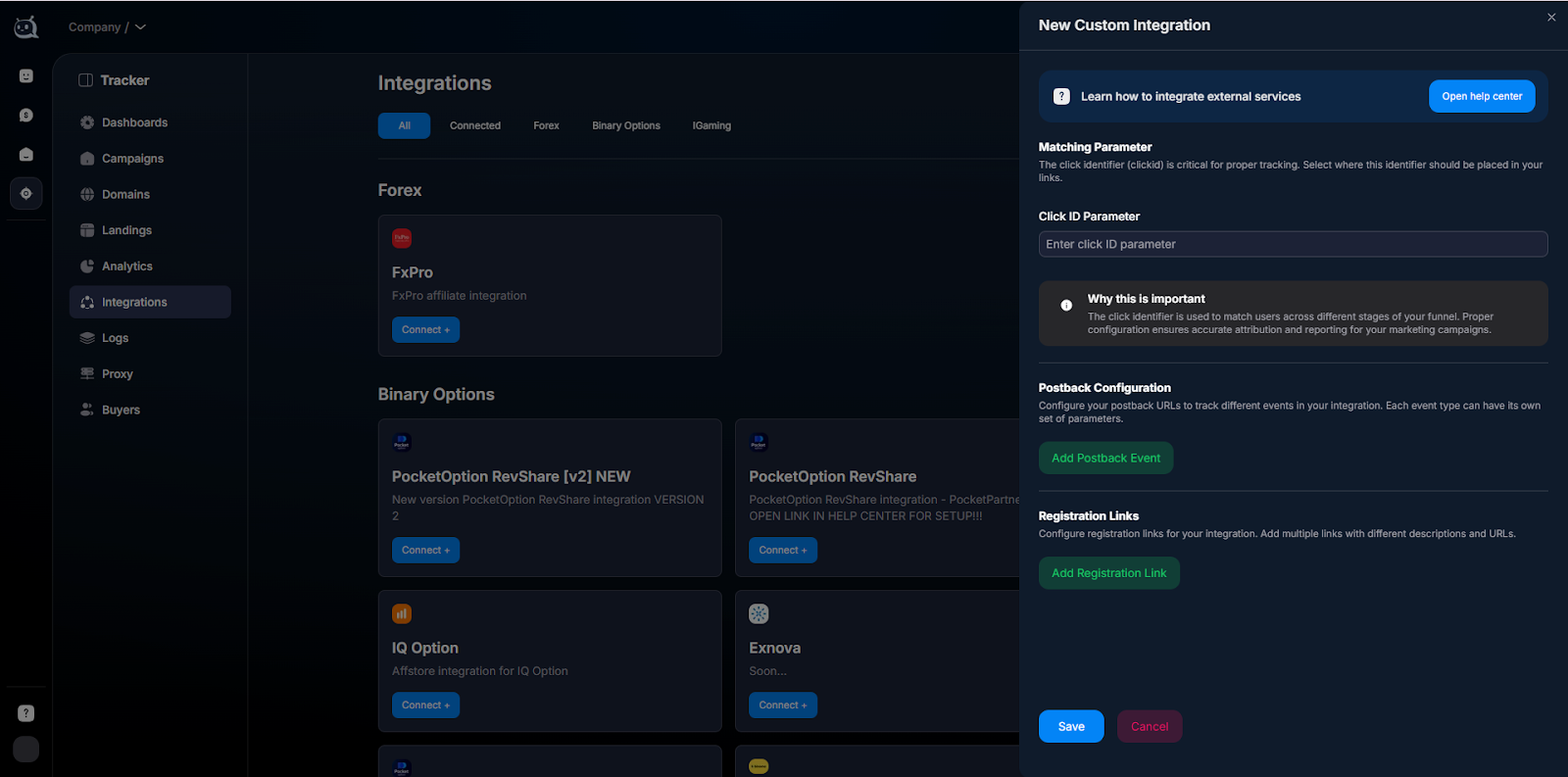Click the Analytics pie chart icon
Screen dimensions: 1568x777
(87, 267)
